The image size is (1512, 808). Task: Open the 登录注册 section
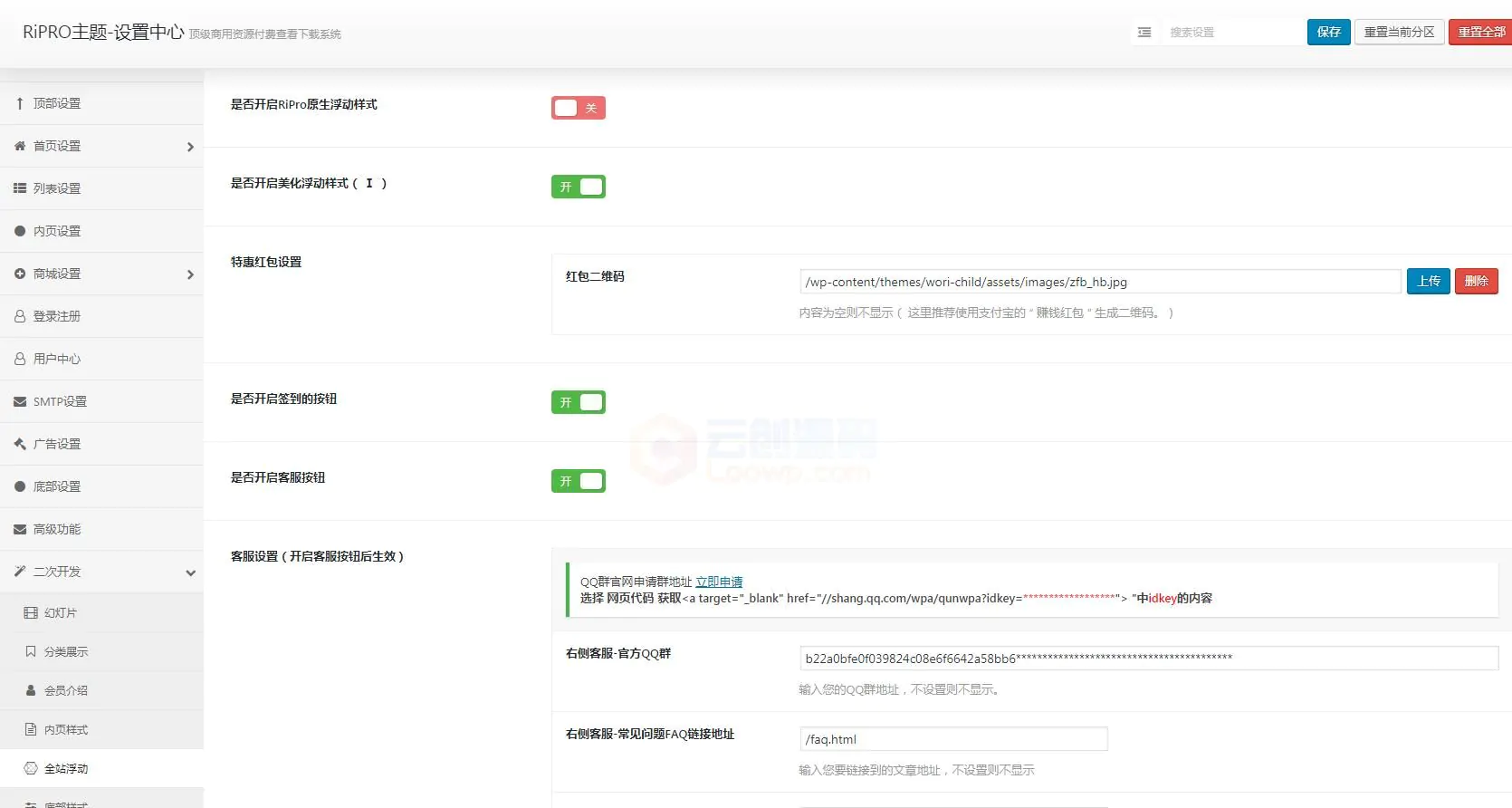pyautogui.click(x=101, y=316)
